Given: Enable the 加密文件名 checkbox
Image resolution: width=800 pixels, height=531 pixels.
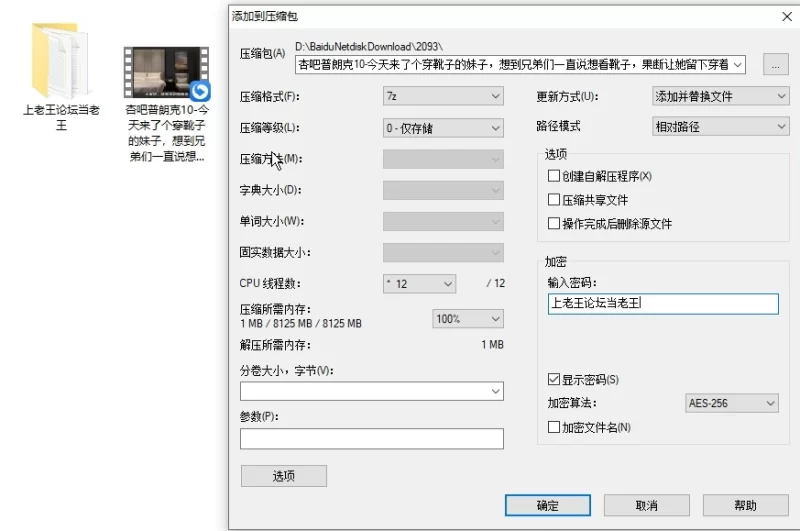Looking at the screenshot, I should (x=554, y=427).
